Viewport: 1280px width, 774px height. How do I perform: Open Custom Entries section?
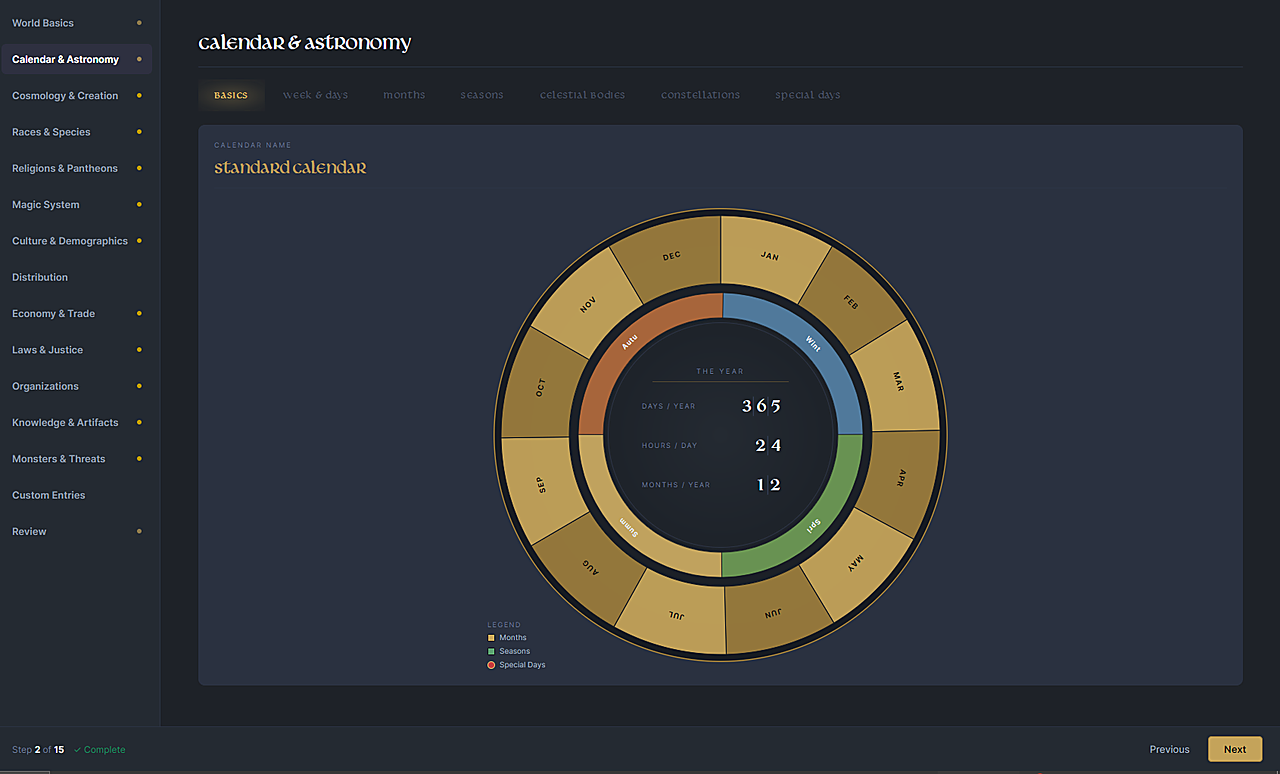point(76,495)
